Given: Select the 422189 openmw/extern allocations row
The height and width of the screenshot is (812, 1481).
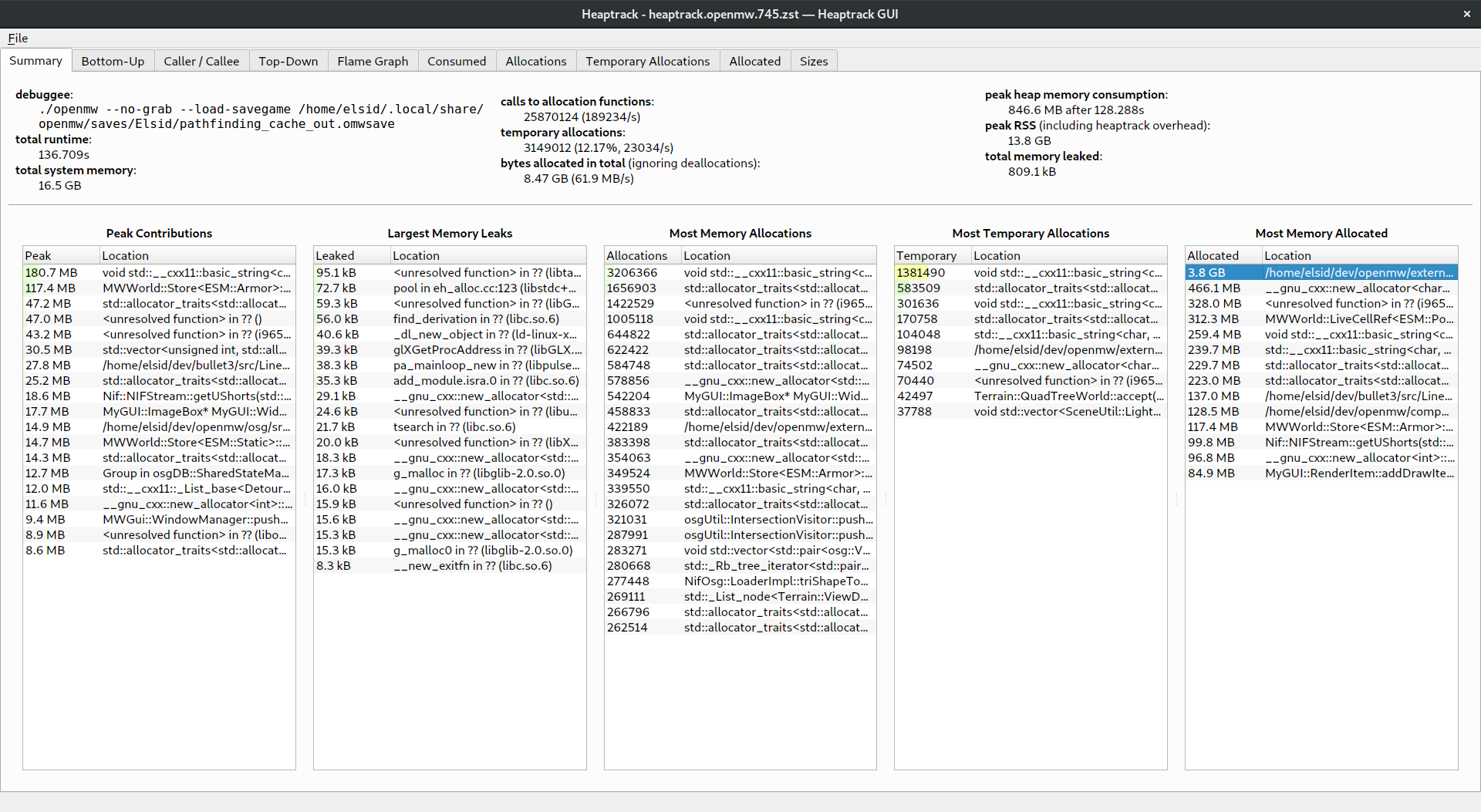Looking at the screenshot, I should coord(740,426).
